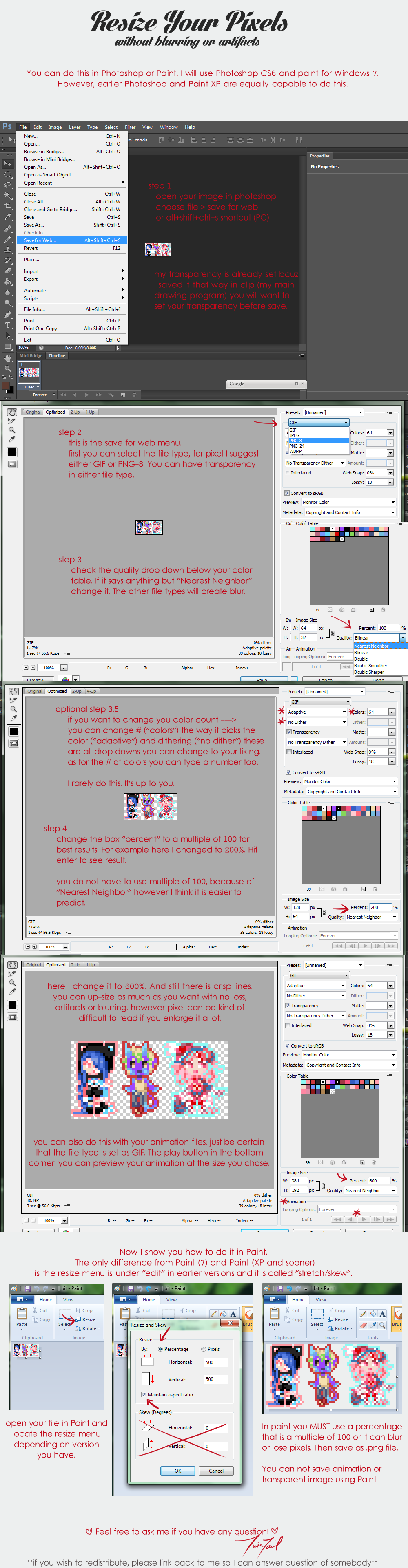Select the Brush tool in Photoshop's main toolbar
Image resolution: width=408 pixels, height=1568 pixels.
pos(8,239)
